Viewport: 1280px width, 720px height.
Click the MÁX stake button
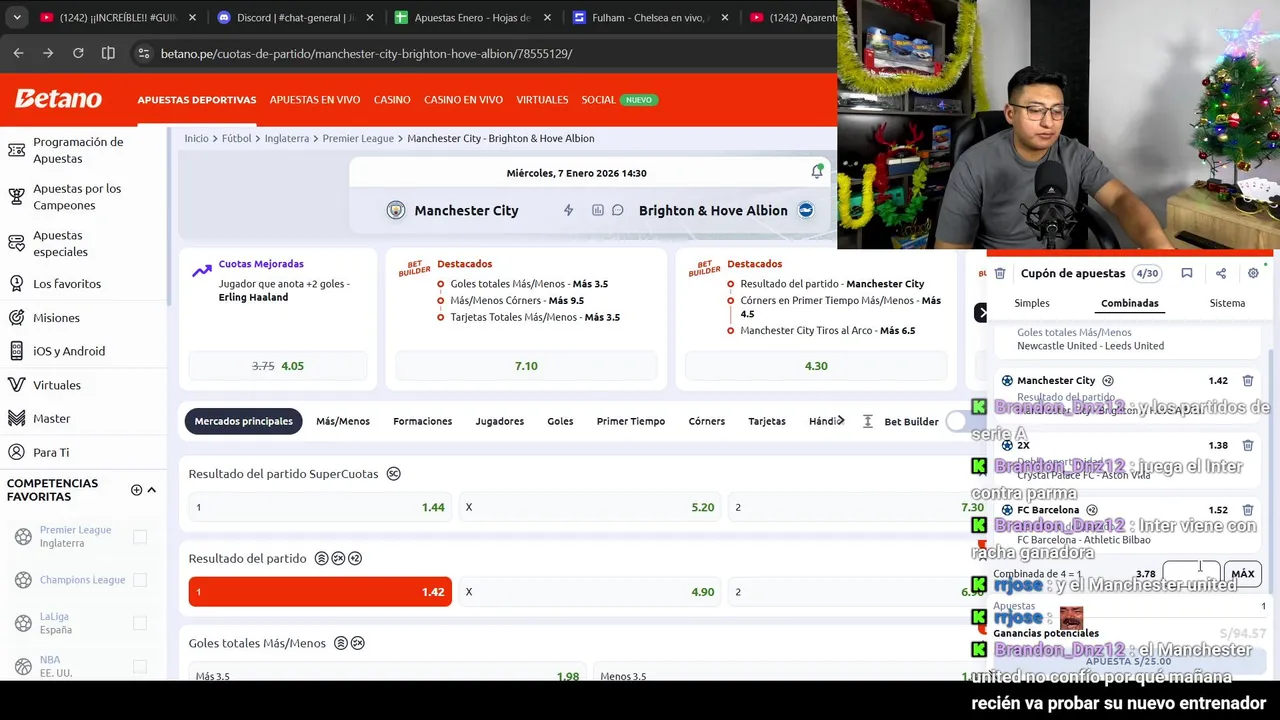(1243, 574)
